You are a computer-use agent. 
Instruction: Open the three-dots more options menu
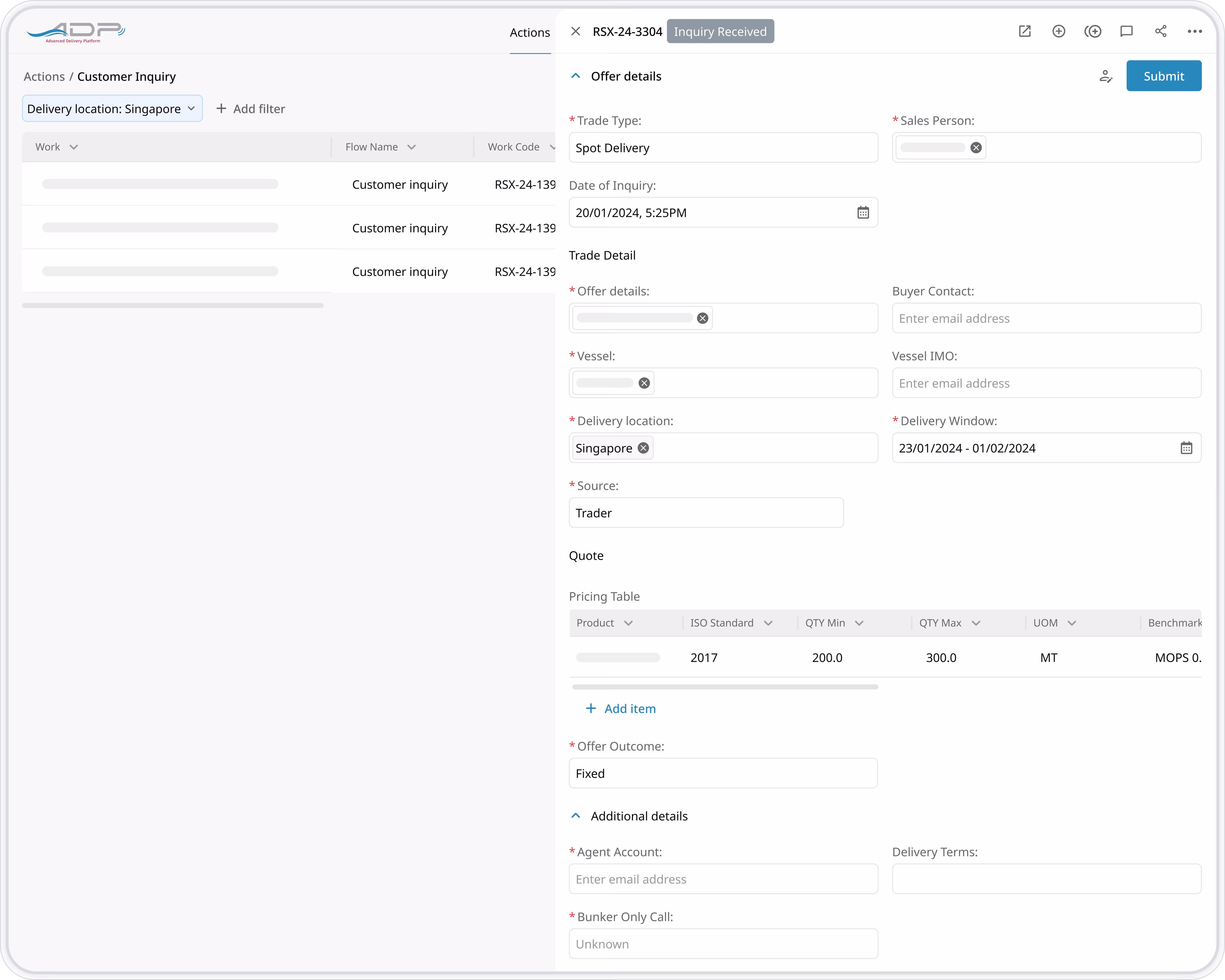pos(1195,31)
